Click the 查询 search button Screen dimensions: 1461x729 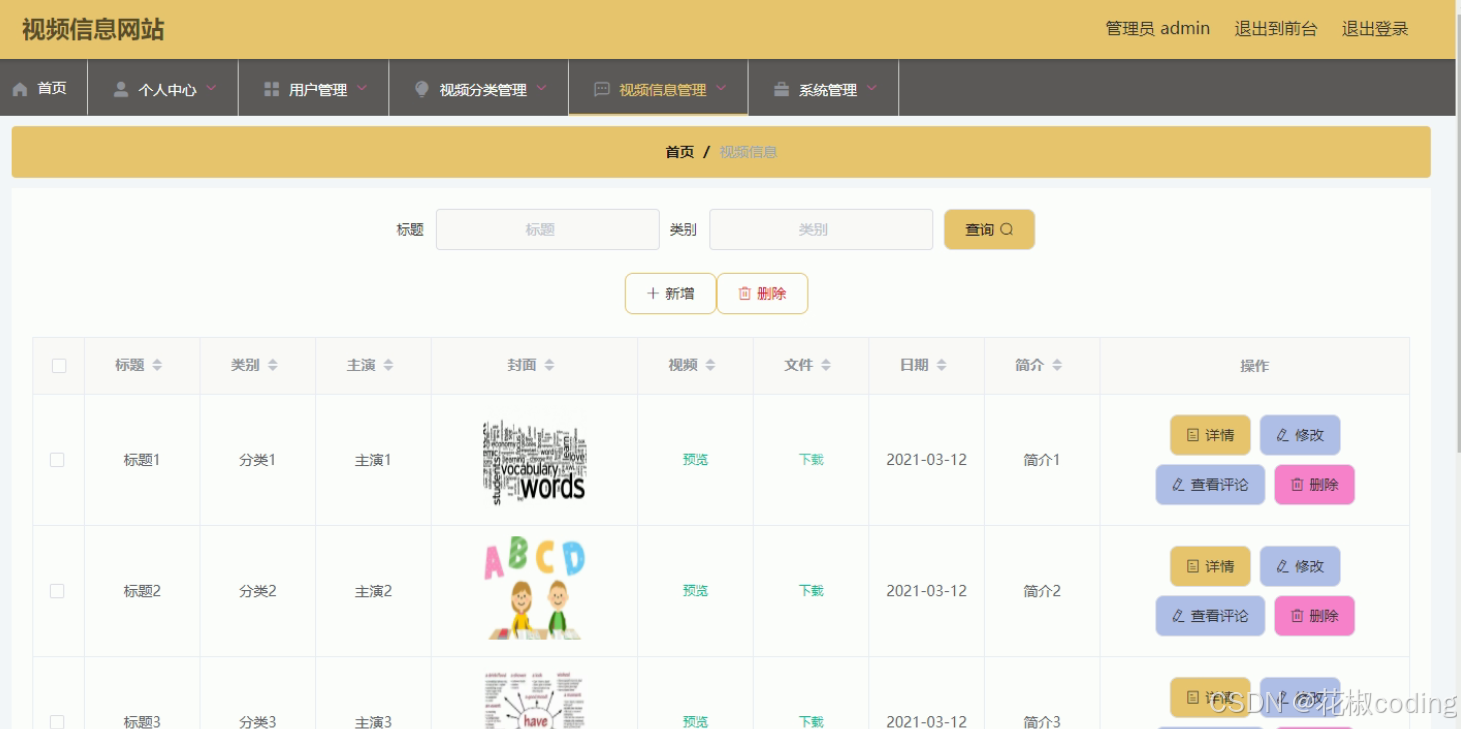click(989, 229)
